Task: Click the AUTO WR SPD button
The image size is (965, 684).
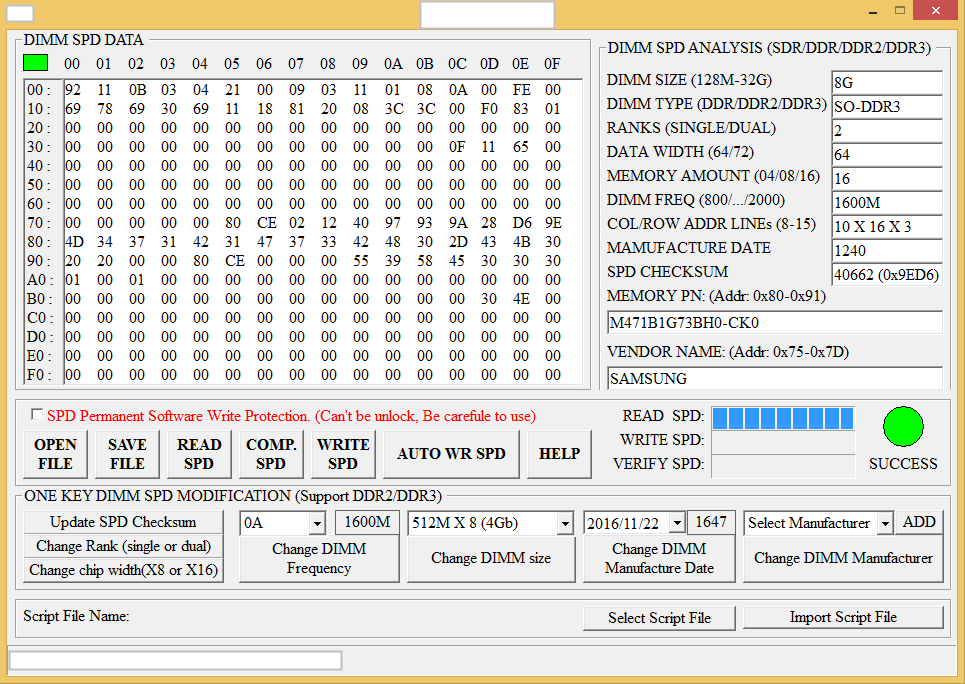Action: (x=451, y=454)
